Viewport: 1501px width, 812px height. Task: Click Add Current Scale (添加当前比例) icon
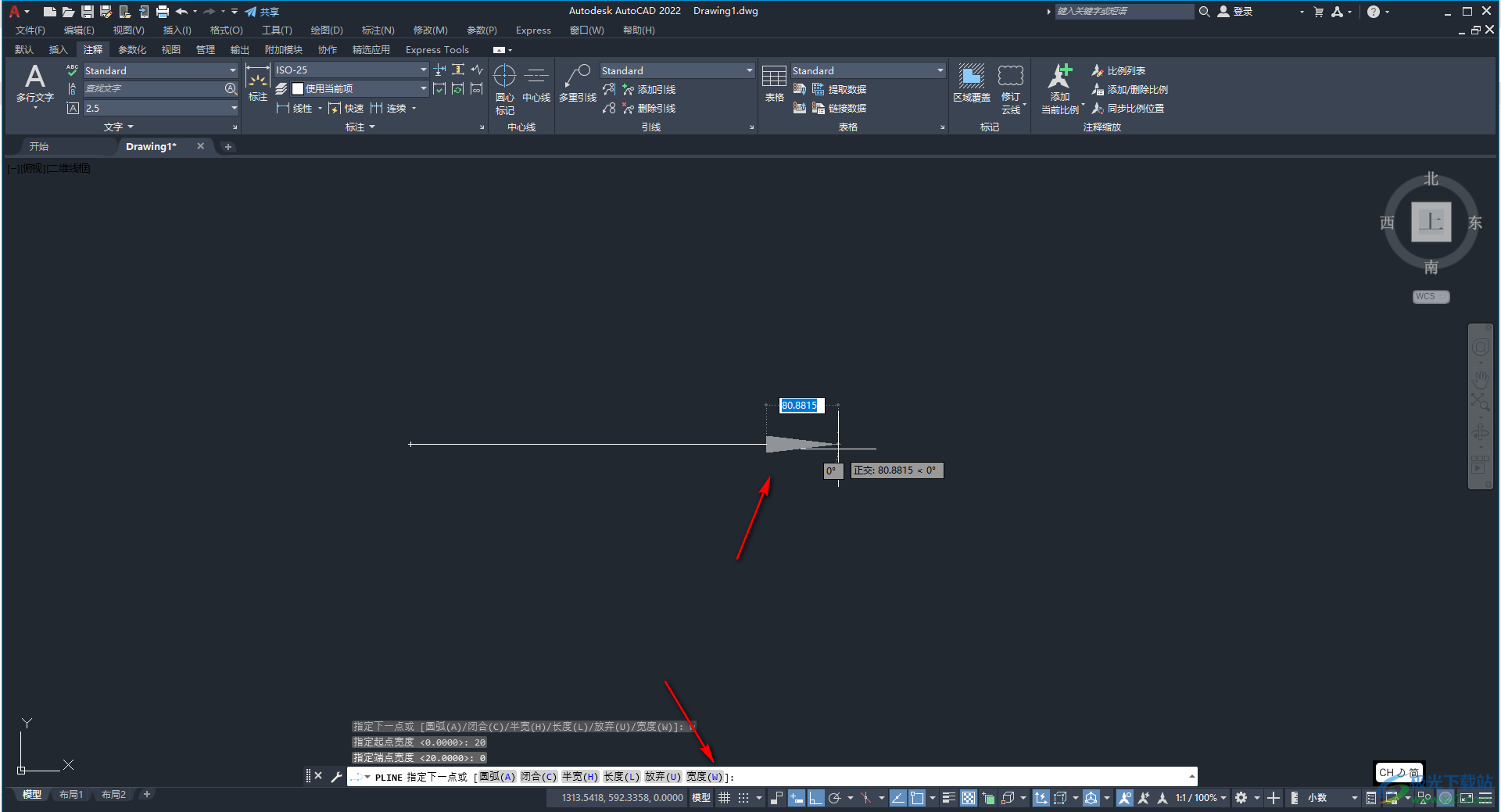point(1059,84)
